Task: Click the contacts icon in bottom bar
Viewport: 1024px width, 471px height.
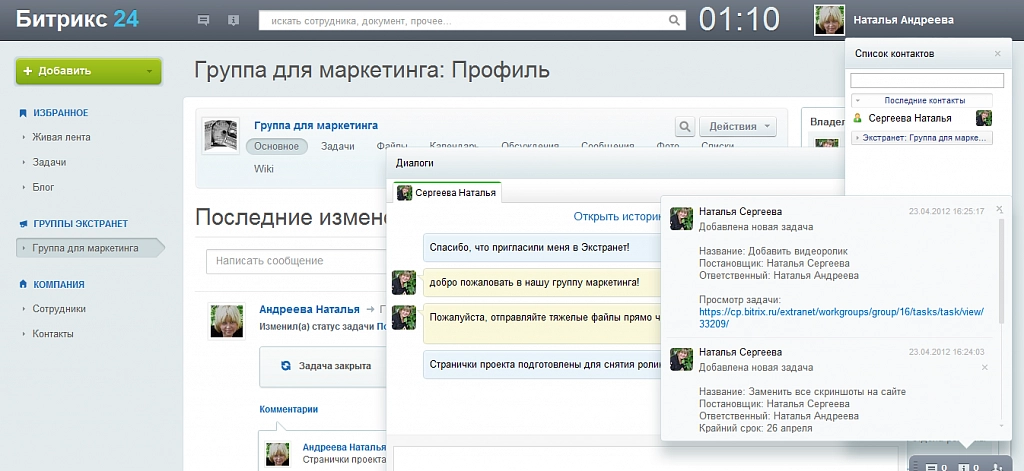Action: tap(997, 466)
